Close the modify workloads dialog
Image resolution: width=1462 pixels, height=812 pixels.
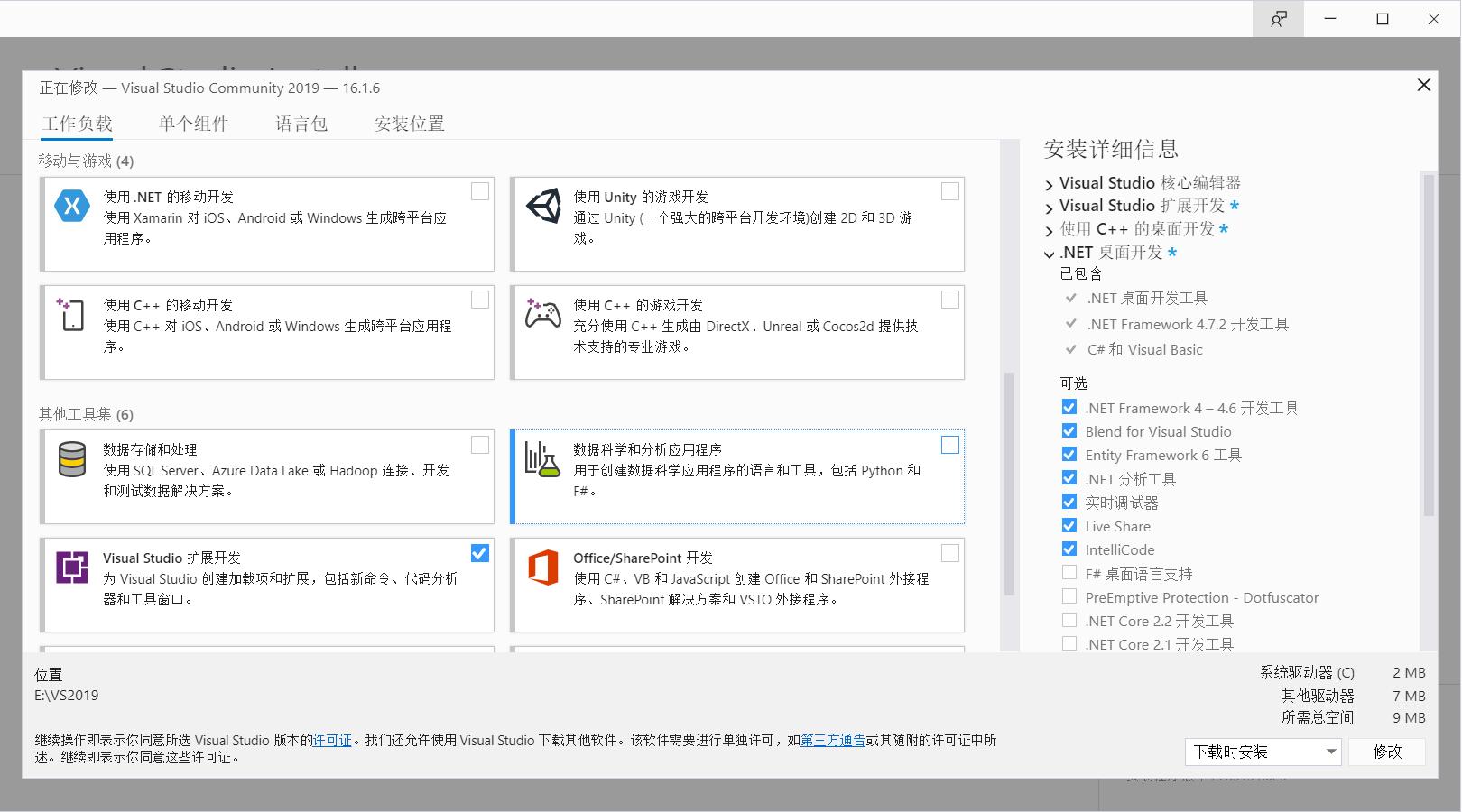1424,85
